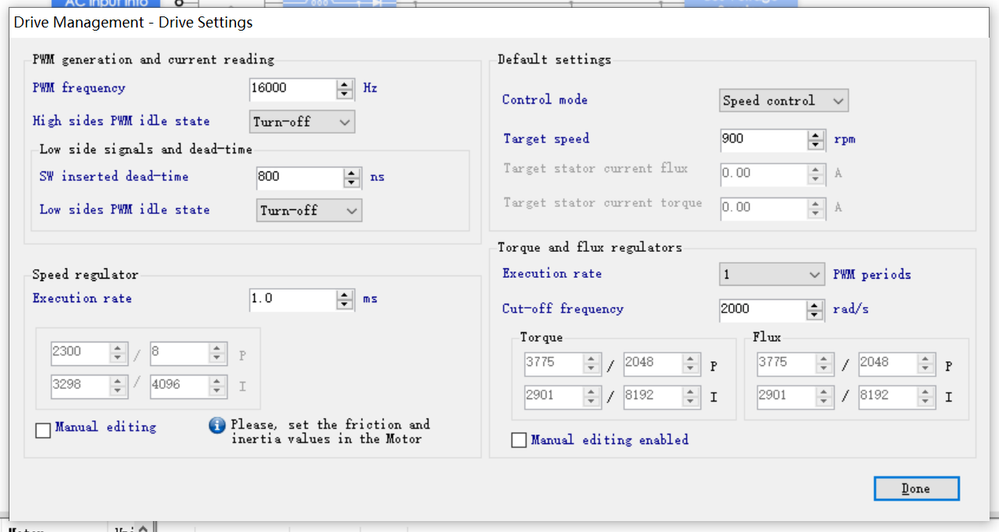Check the Manual editing enabled box
Viewport: 999px width, 532px height.
click(519, 440)
